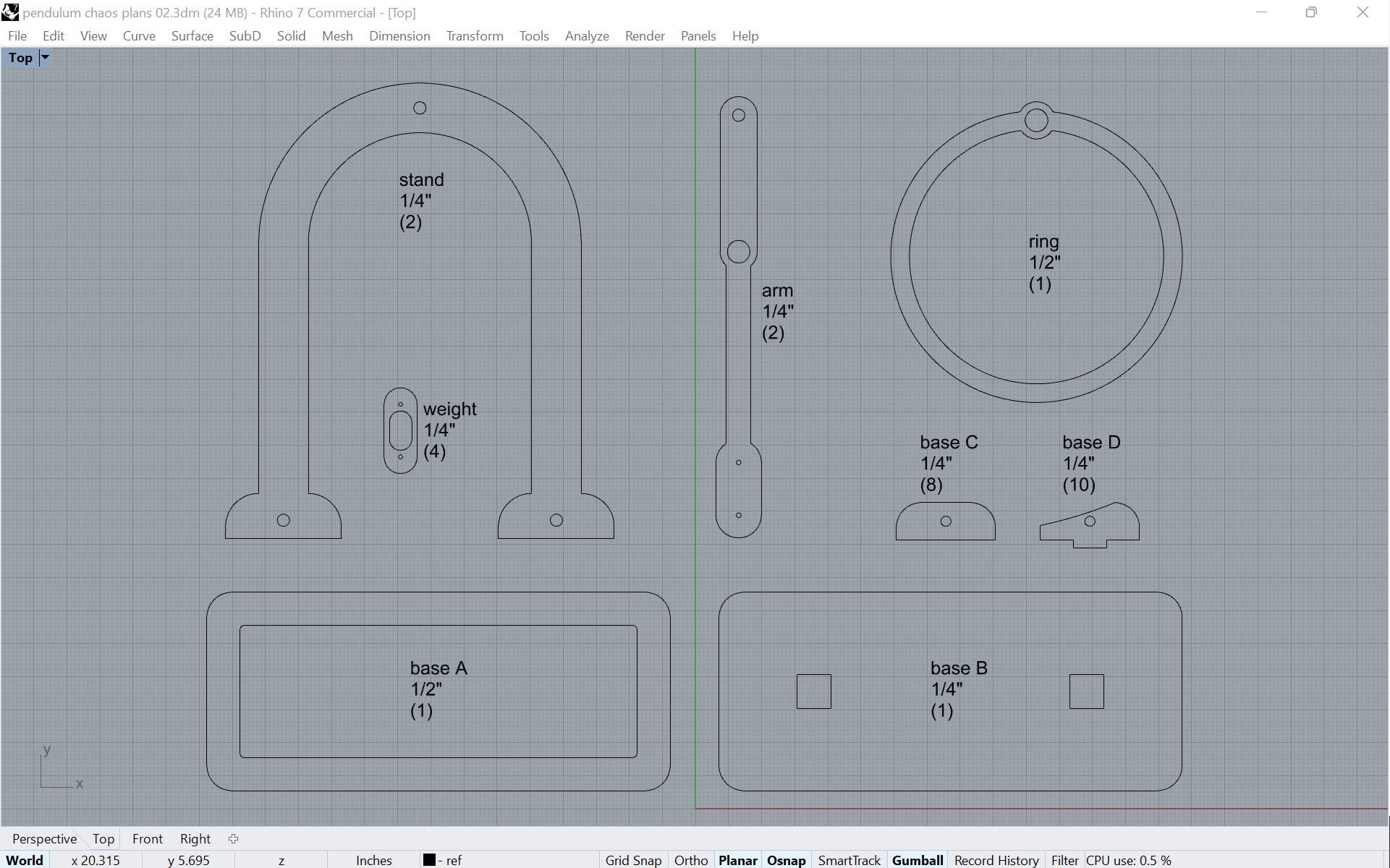The height and width of the screenshot is (868, 1390).
Task: Toggle World coordinate display pane
Action: click(x=25, y=860)
